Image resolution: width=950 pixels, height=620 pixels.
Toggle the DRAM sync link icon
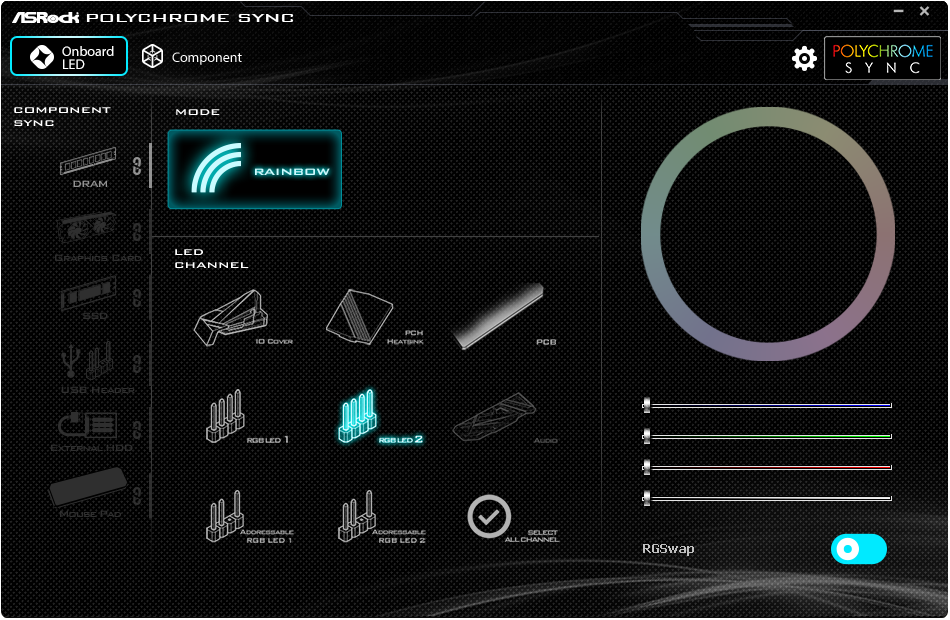pyautogui.click(x=137, y=166)
